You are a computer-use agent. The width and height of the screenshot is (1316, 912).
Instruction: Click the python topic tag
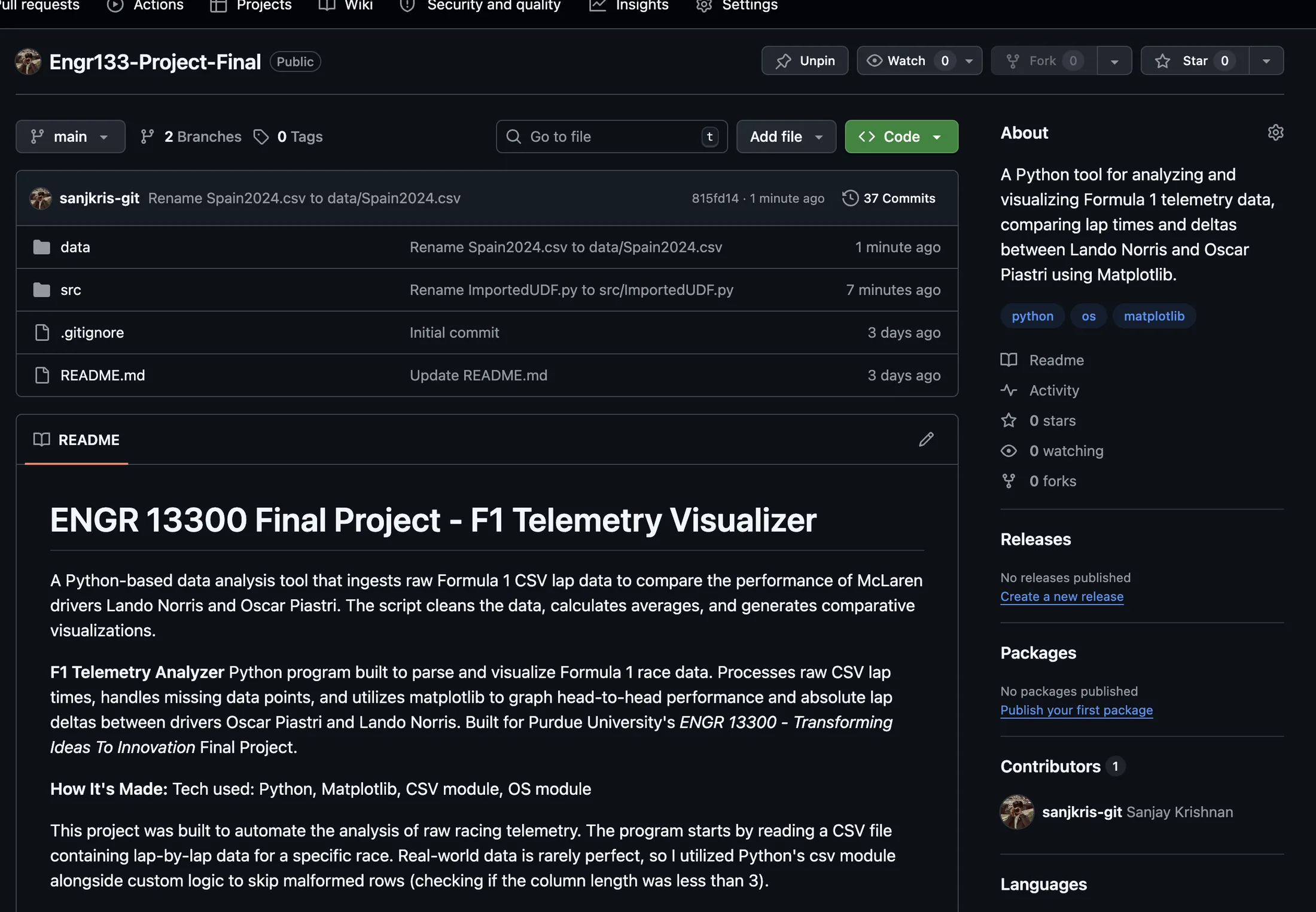pos(1032,316)
